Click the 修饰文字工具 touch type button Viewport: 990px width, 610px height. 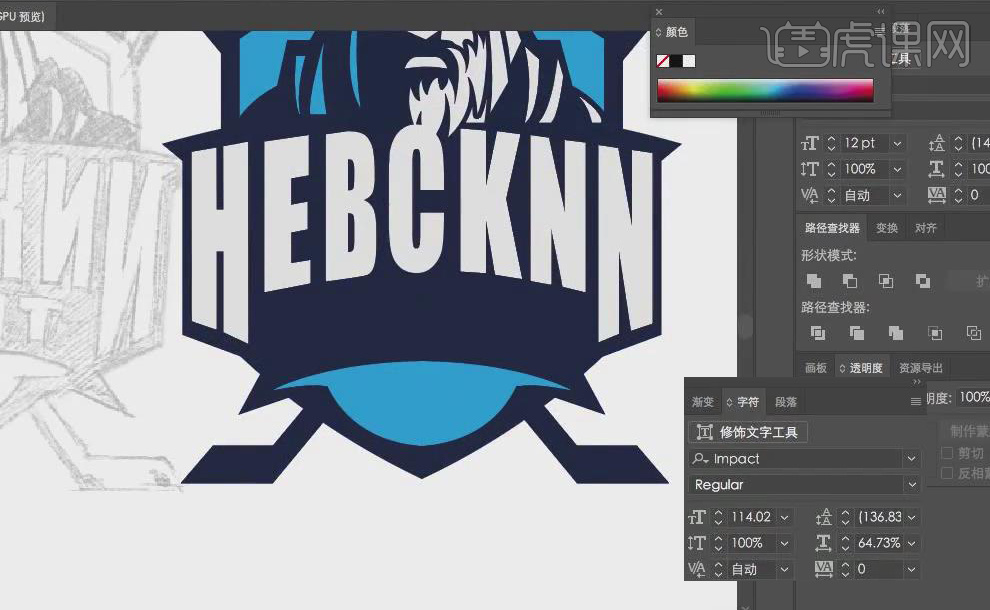[748, 432]
